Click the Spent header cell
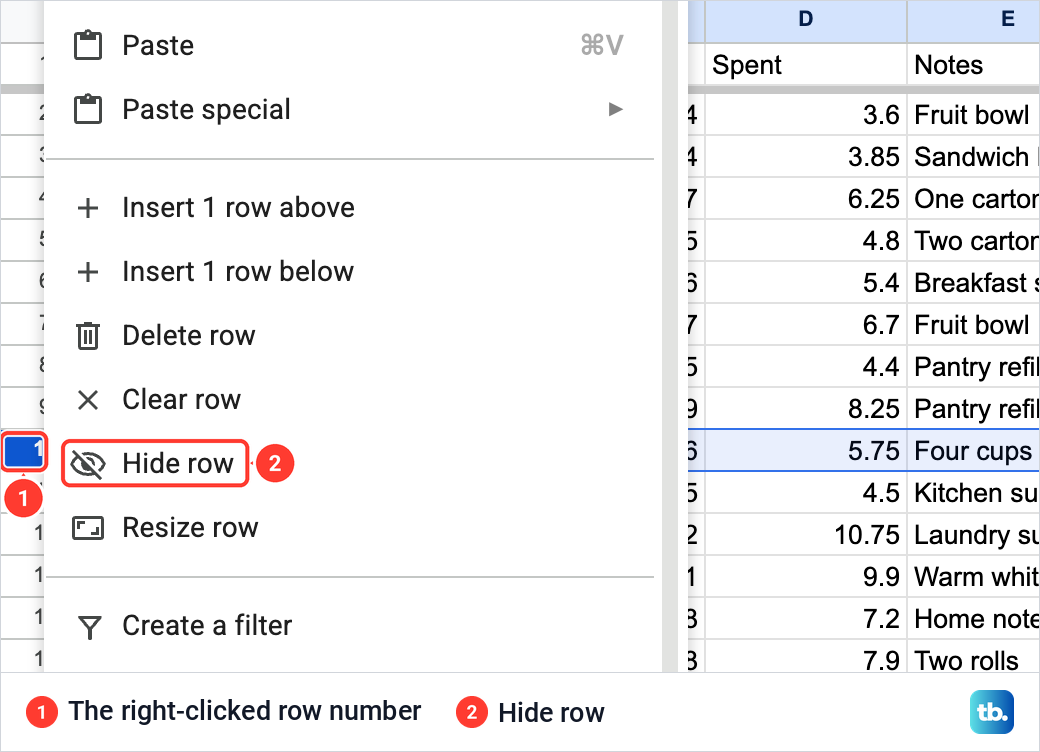This screenshot has width=1040, height=752. (x=805, y=65)
